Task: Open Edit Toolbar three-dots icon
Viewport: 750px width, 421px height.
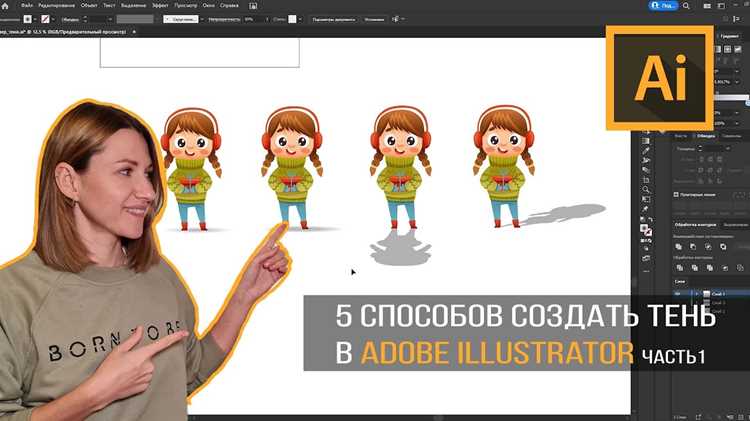Action: click(x=646, y=271)
